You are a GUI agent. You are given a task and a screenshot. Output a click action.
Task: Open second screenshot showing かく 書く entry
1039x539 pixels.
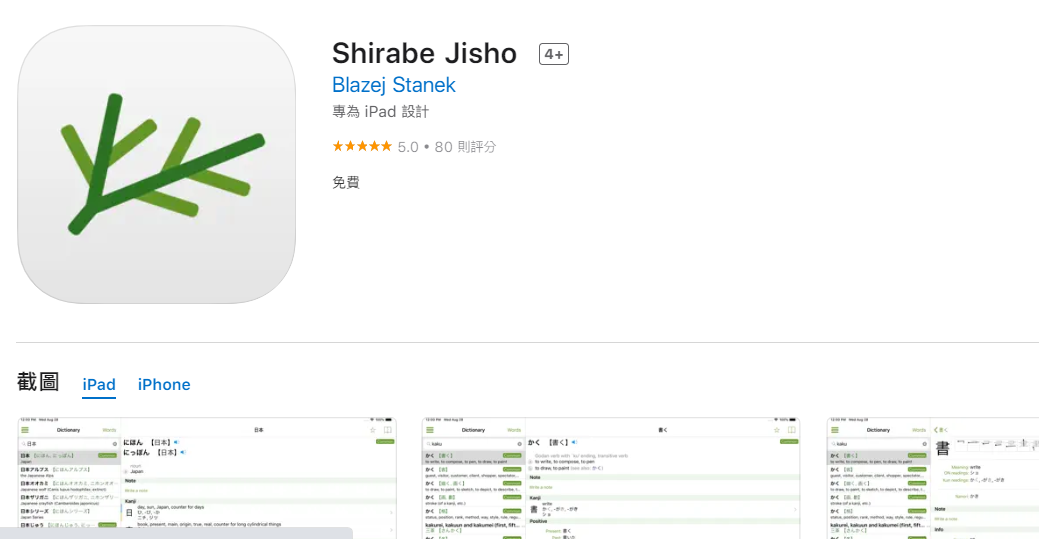pyautogui.click(x=611, y=477)
